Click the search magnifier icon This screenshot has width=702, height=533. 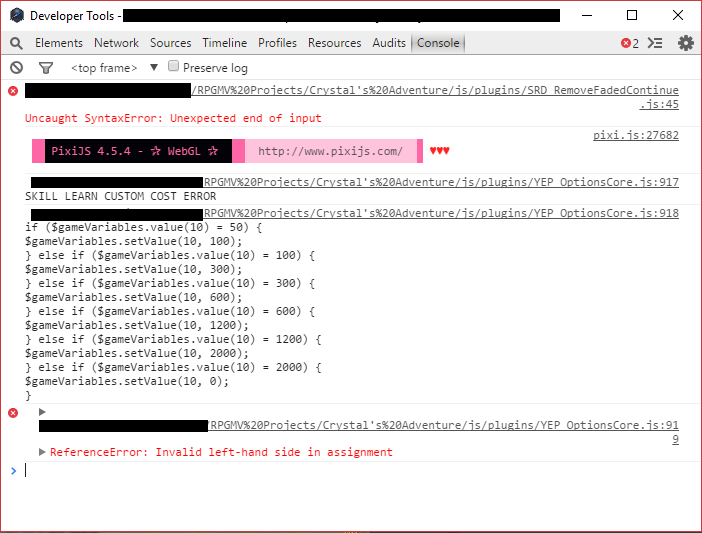(x=16, y=43)
